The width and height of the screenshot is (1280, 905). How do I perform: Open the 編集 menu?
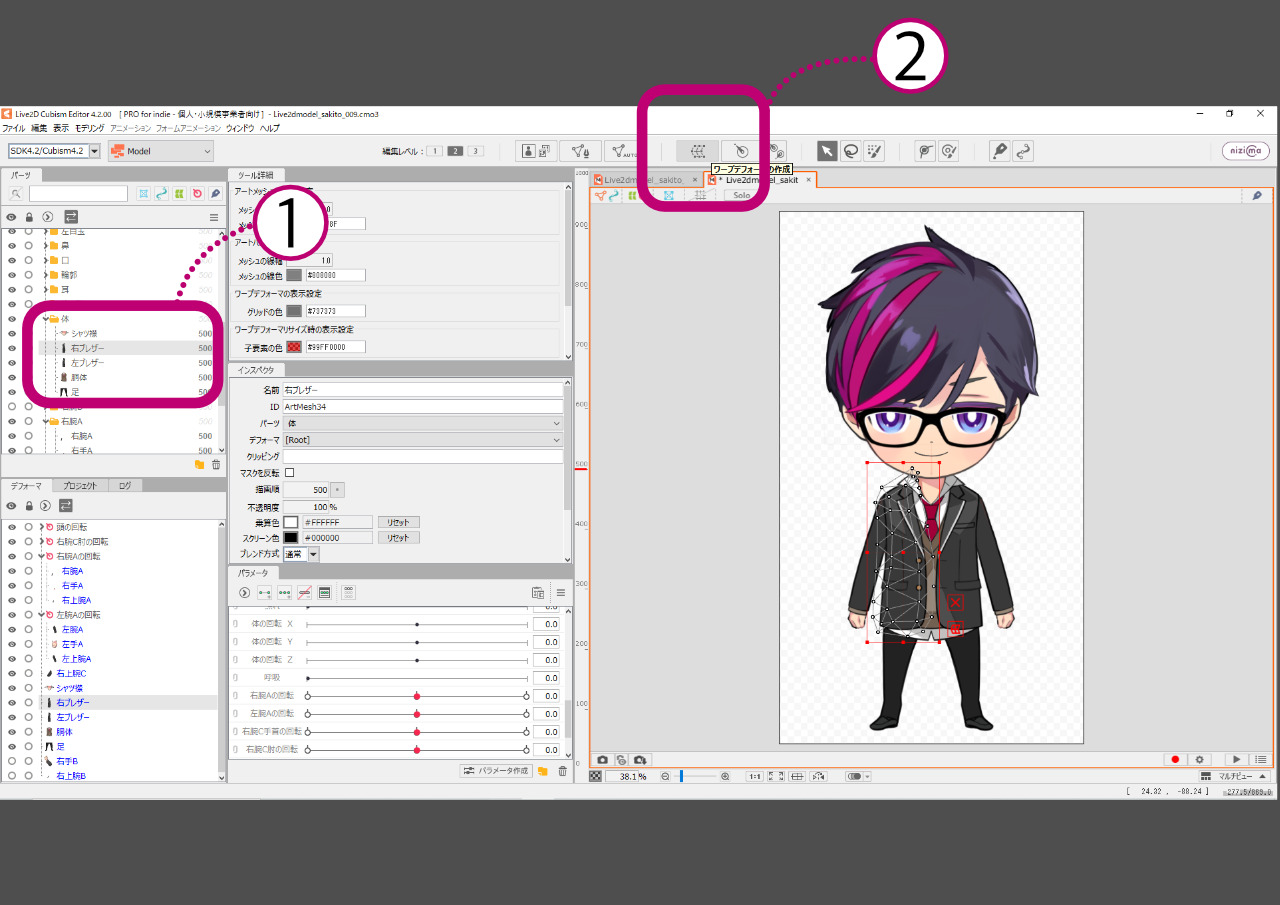(x=39, y=128)
